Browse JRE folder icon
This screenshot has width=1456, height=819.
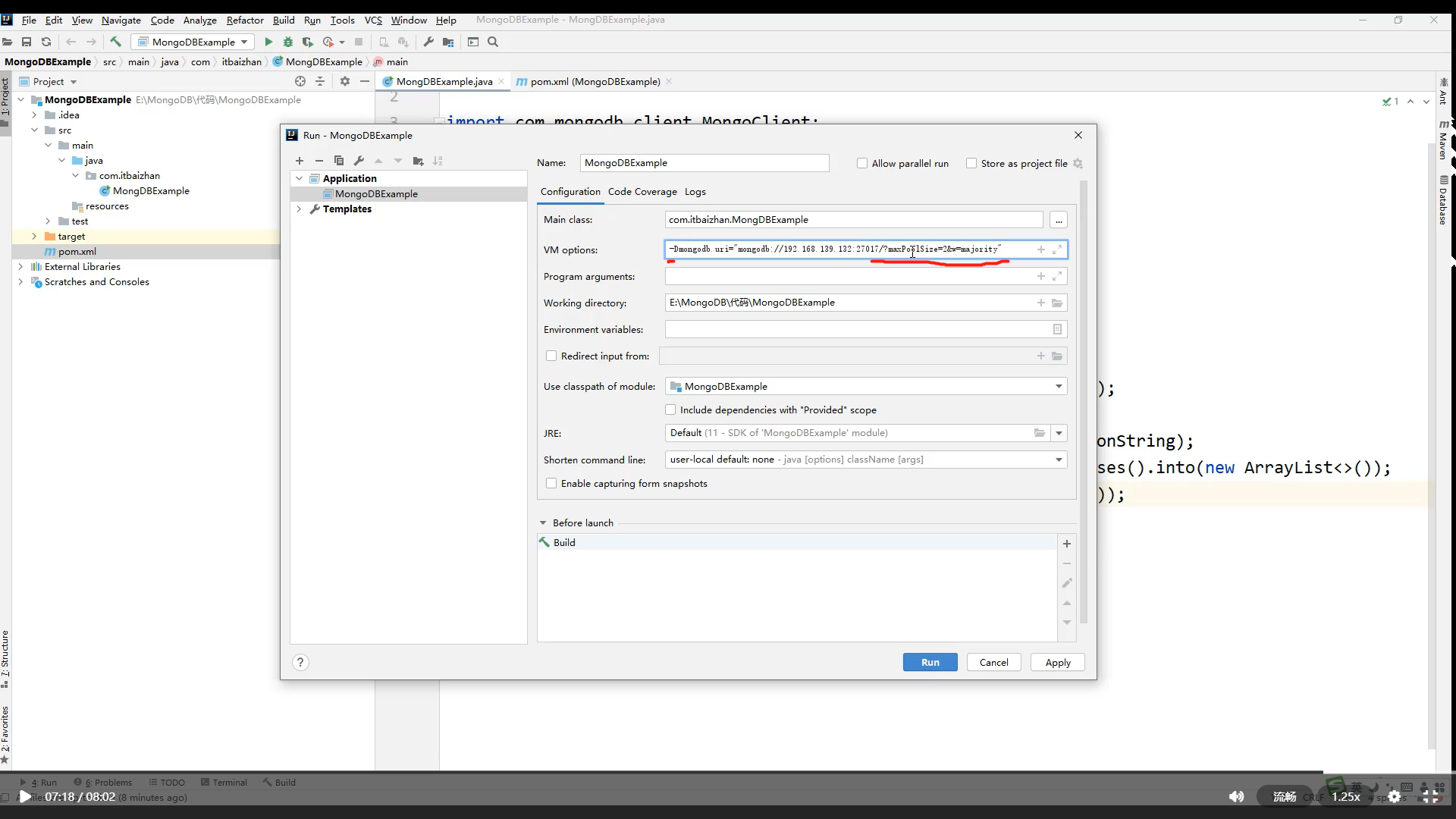coord(1040,433)
